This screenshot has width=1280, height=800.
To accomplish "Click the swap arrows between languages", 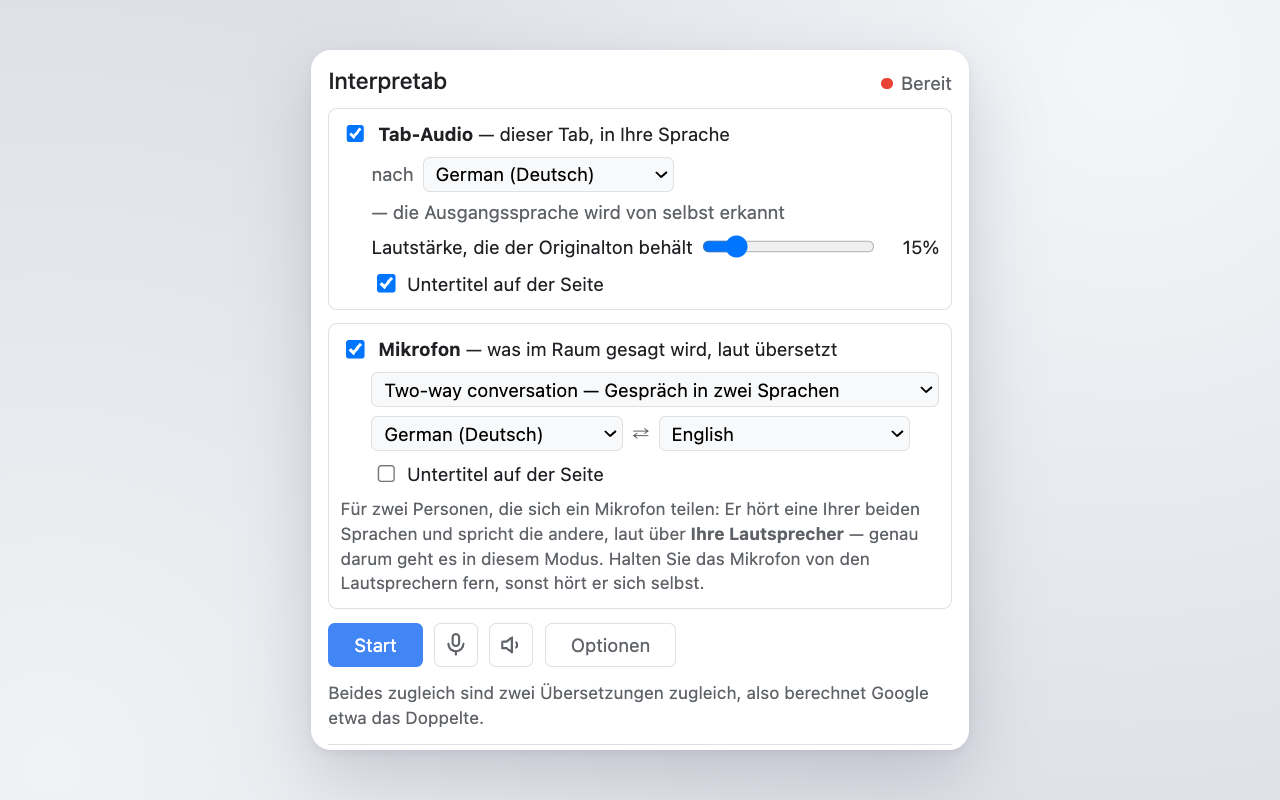I will (x=641, y=433).
